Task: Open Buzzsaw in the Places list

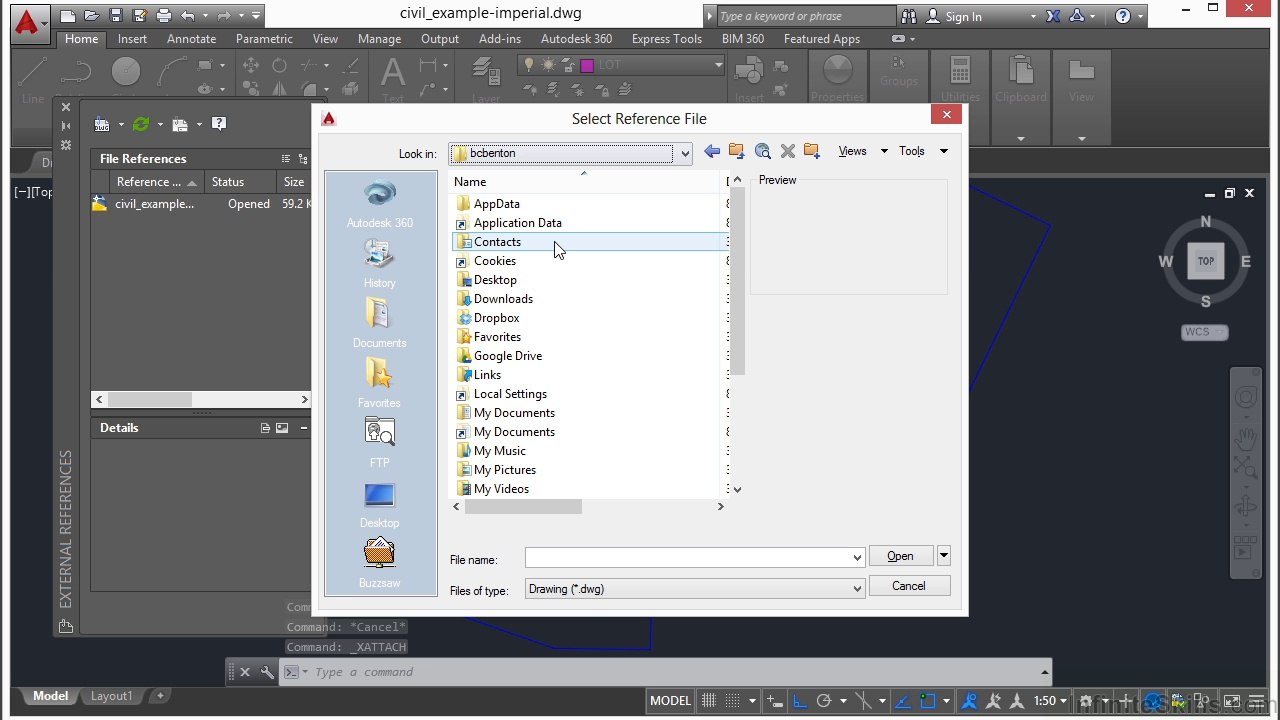Action: coord(380,564)
